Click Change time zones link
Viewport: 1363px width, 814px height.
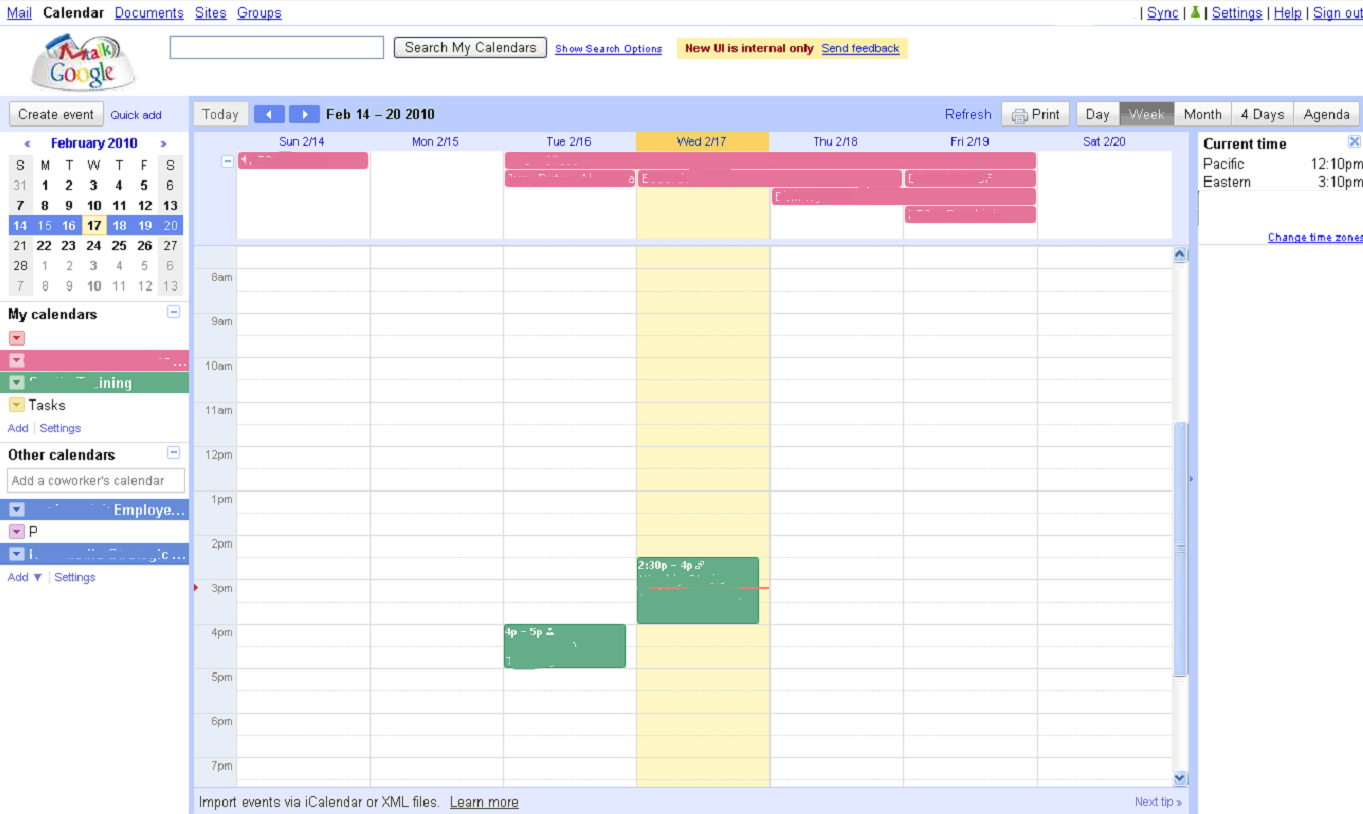point(1315,238)
